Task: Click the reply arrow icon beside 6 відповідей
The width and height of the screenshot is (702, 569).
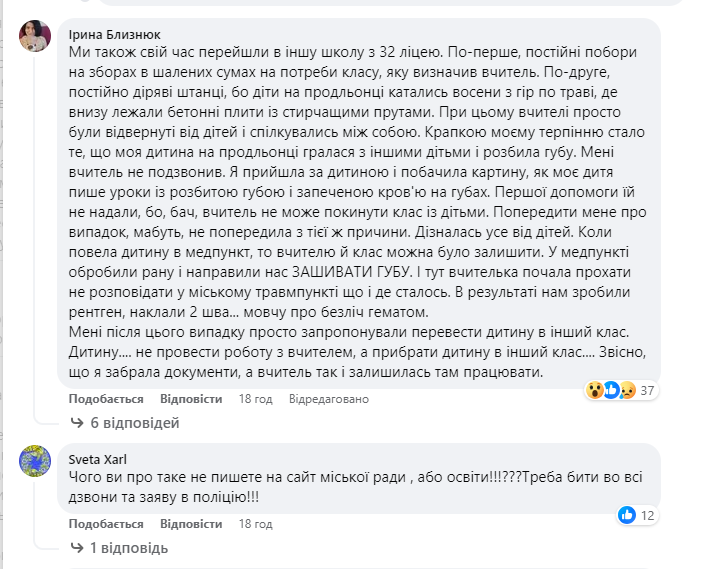Action: [x=77, y=423]
